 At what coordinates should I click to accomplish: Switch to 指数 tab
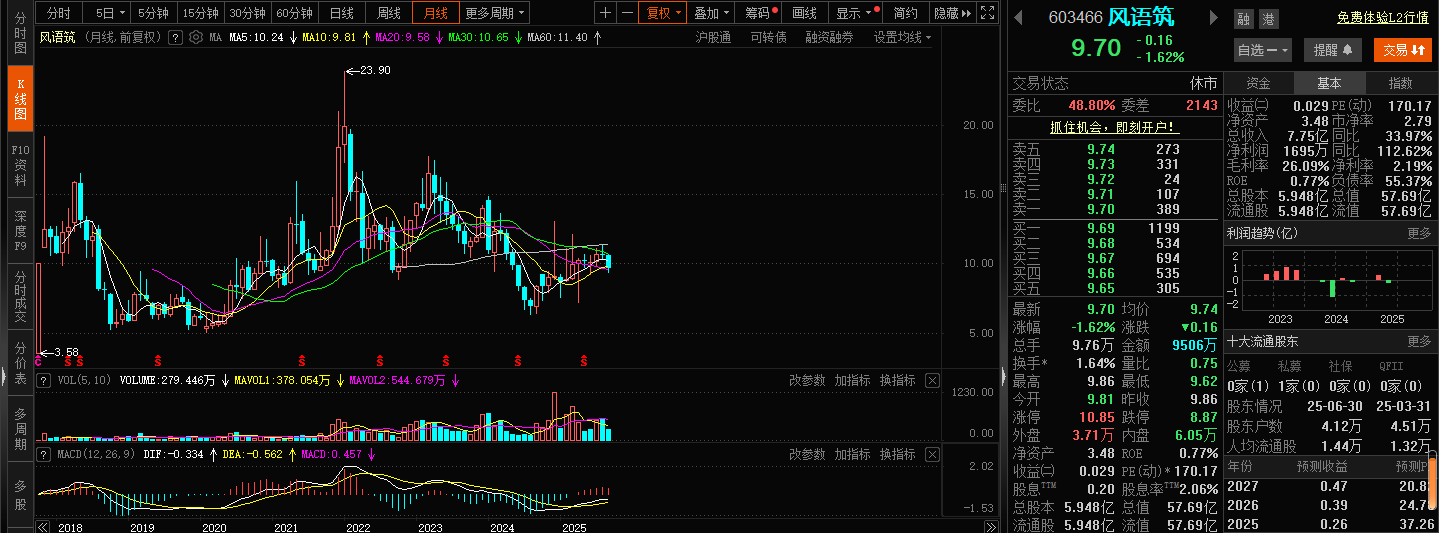(1401, 83)
